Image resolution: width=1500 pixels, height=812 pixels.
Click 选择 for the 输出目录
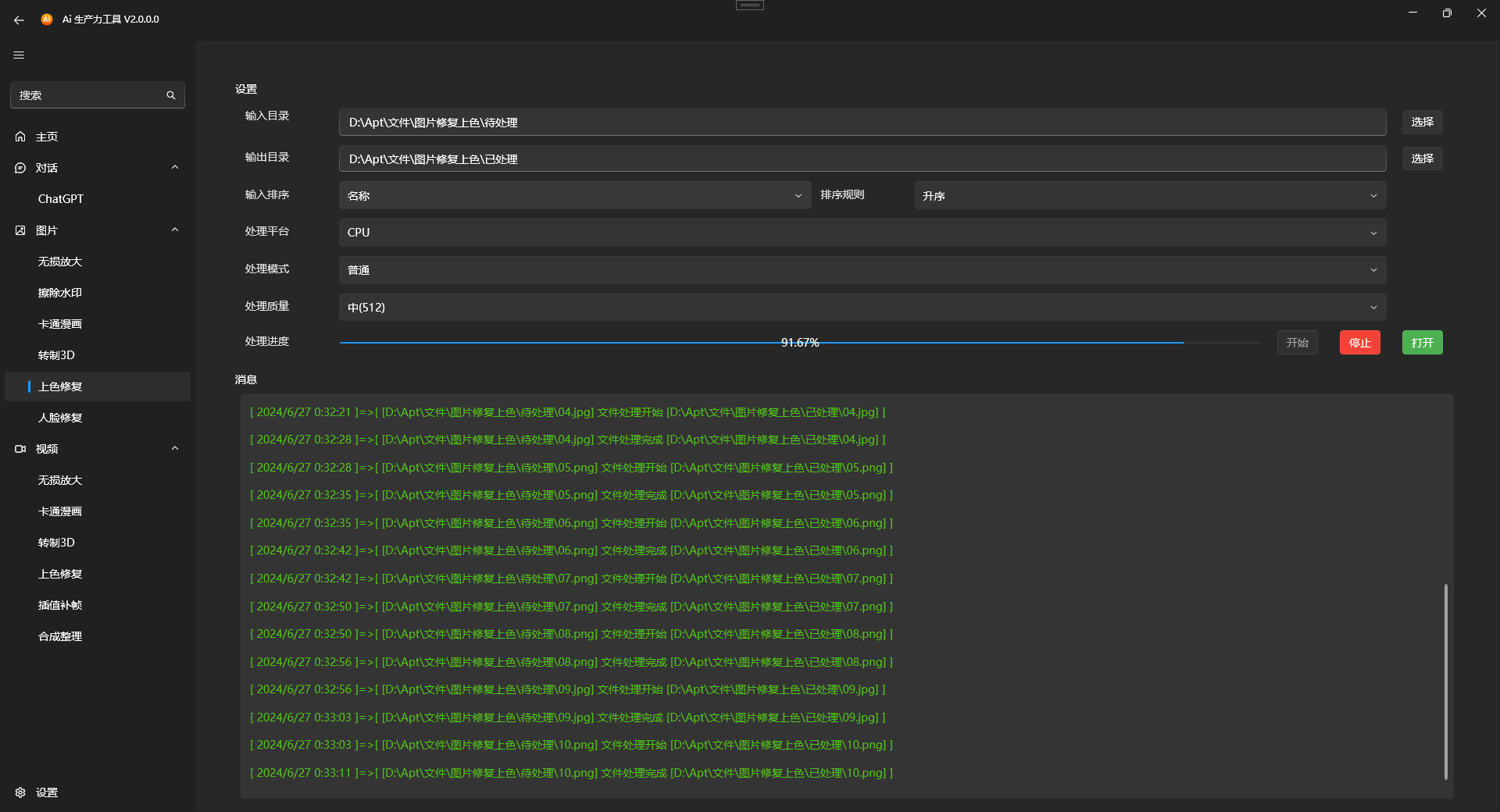coord(1422,158)
